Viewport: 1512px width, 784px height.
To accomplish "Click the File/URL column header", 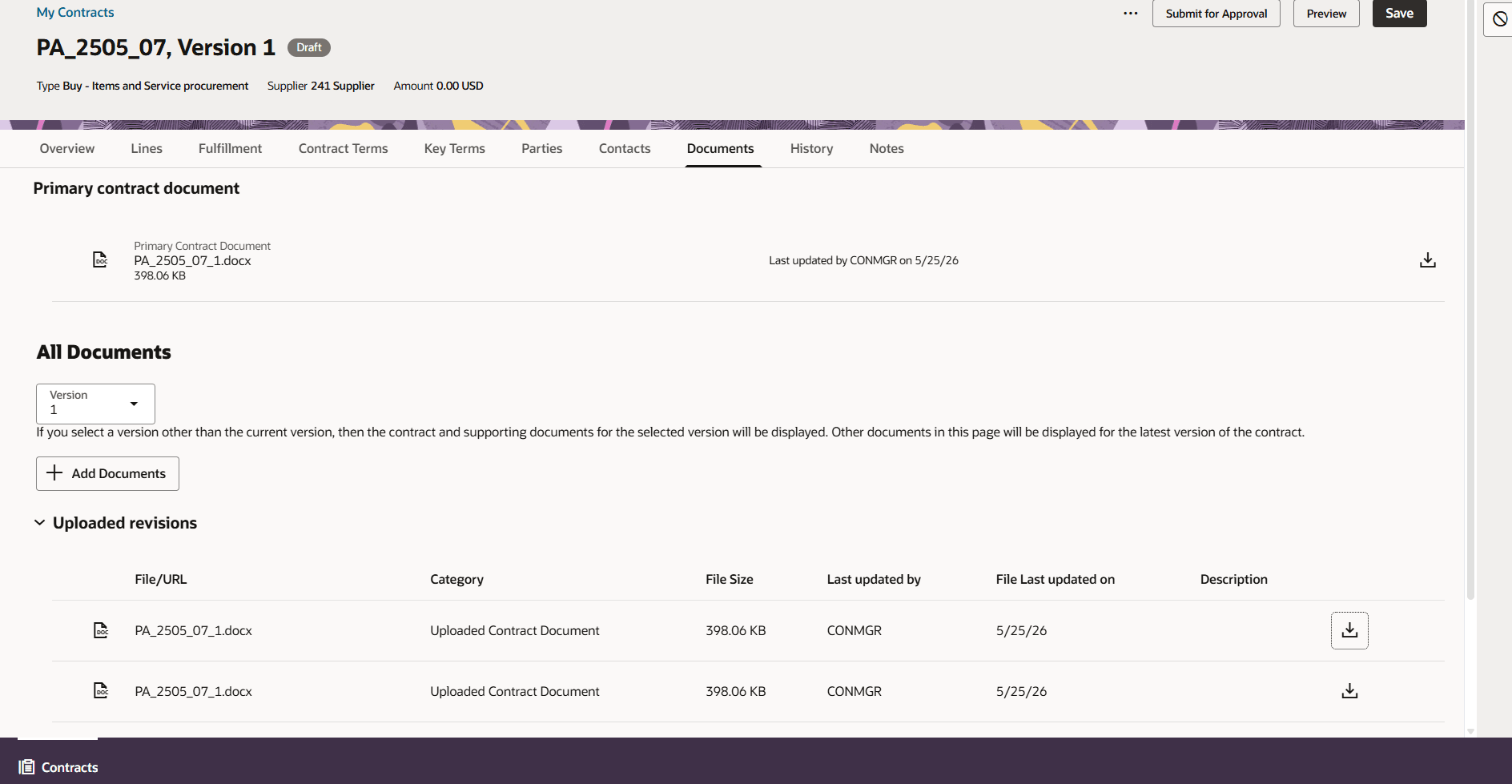I will (x=160, y=580).
